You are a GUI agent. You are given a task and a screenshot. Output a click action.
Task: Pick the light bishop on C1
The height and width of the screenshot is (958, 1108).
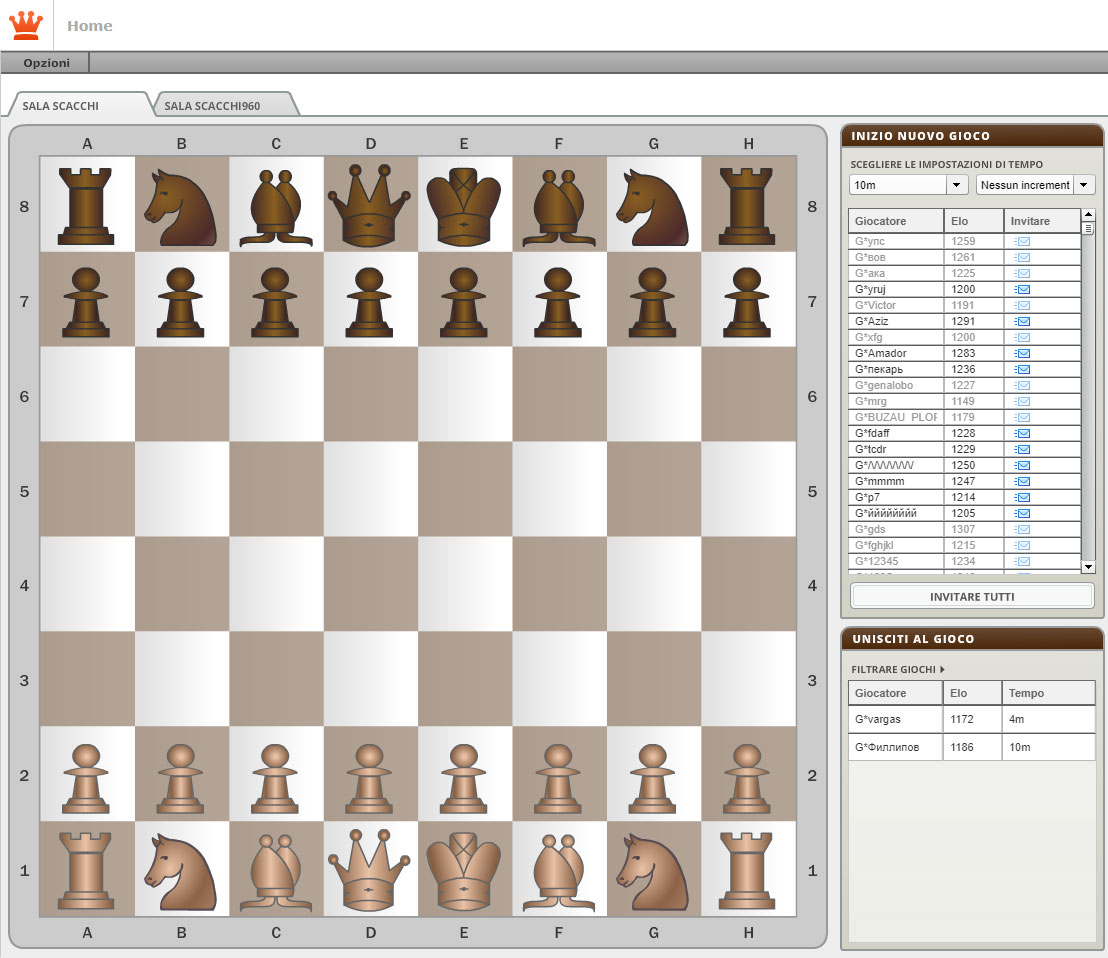[x=276, y=873]
